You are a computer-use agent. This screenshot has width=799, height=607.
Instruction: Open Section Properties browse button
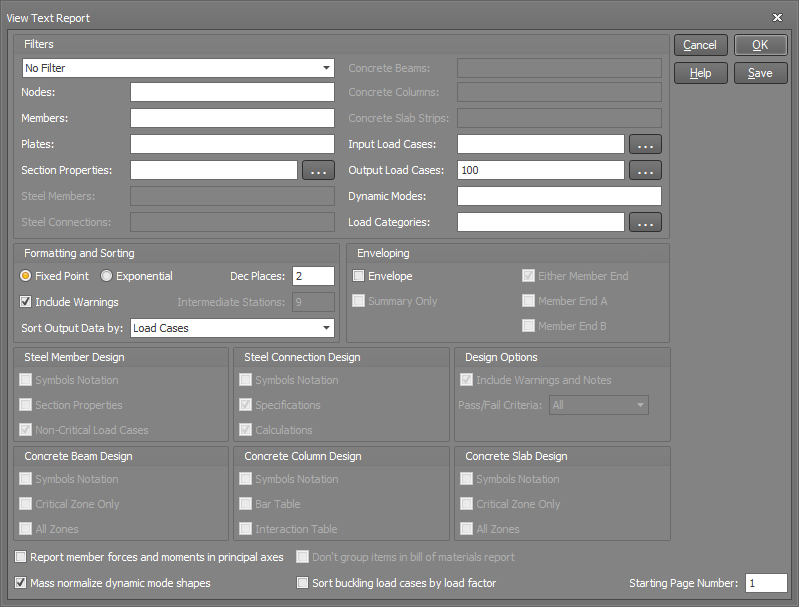pos(318,170)
